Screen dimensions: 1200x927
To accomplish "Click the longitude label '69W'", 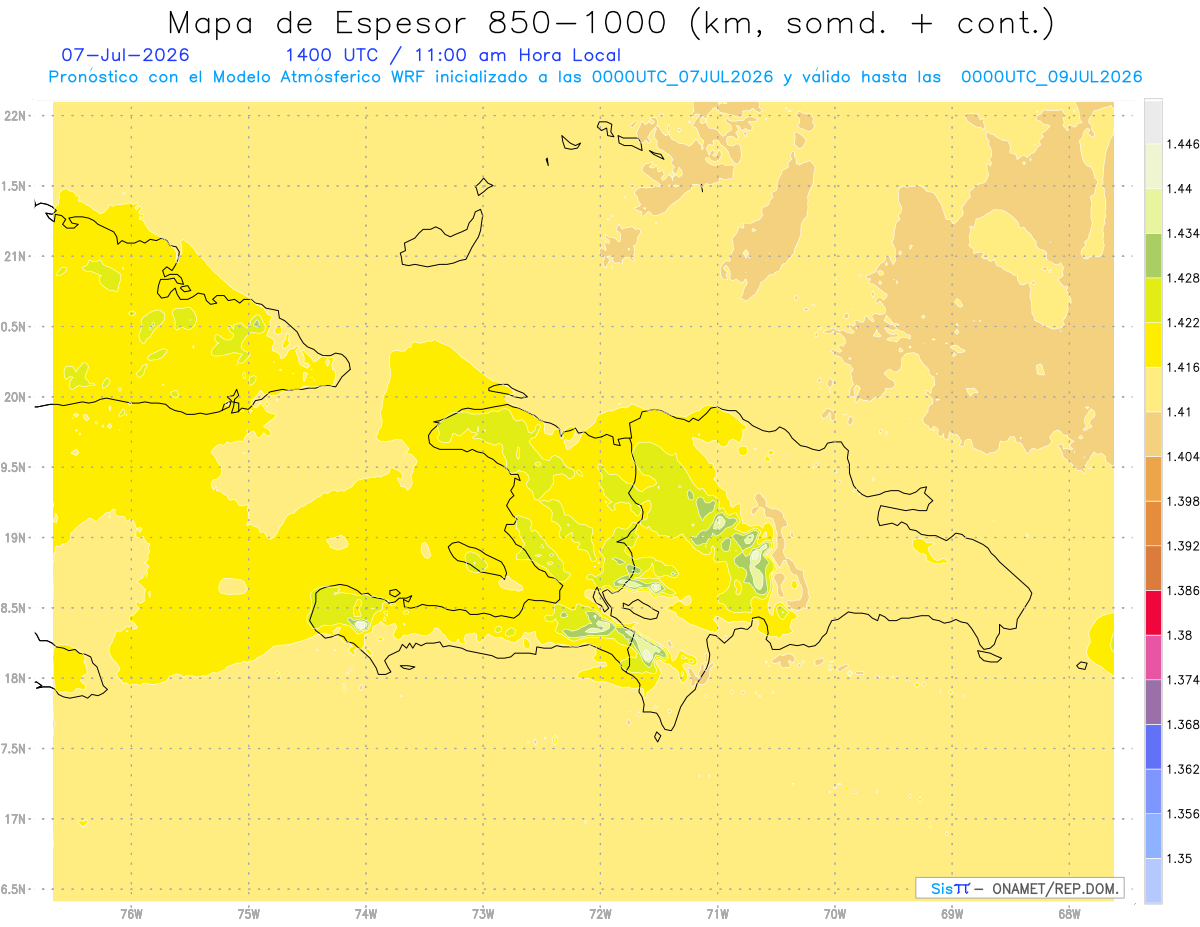I will pyautogui.click(x=952, y=914).
